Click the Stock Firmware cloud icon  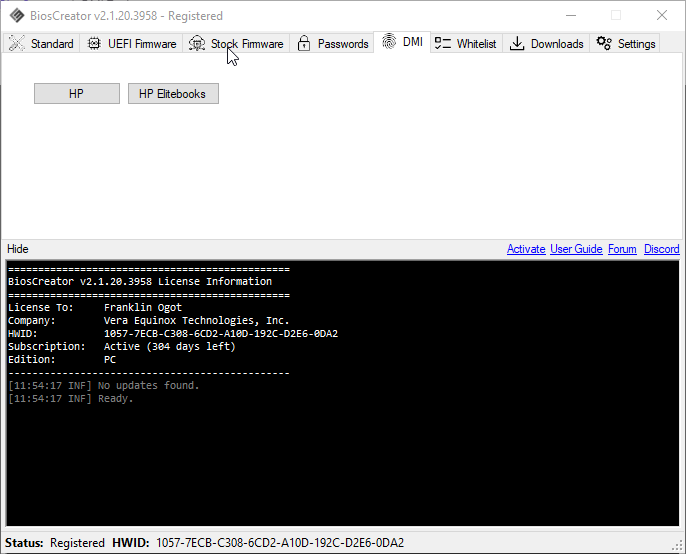[x=197, y=43]
